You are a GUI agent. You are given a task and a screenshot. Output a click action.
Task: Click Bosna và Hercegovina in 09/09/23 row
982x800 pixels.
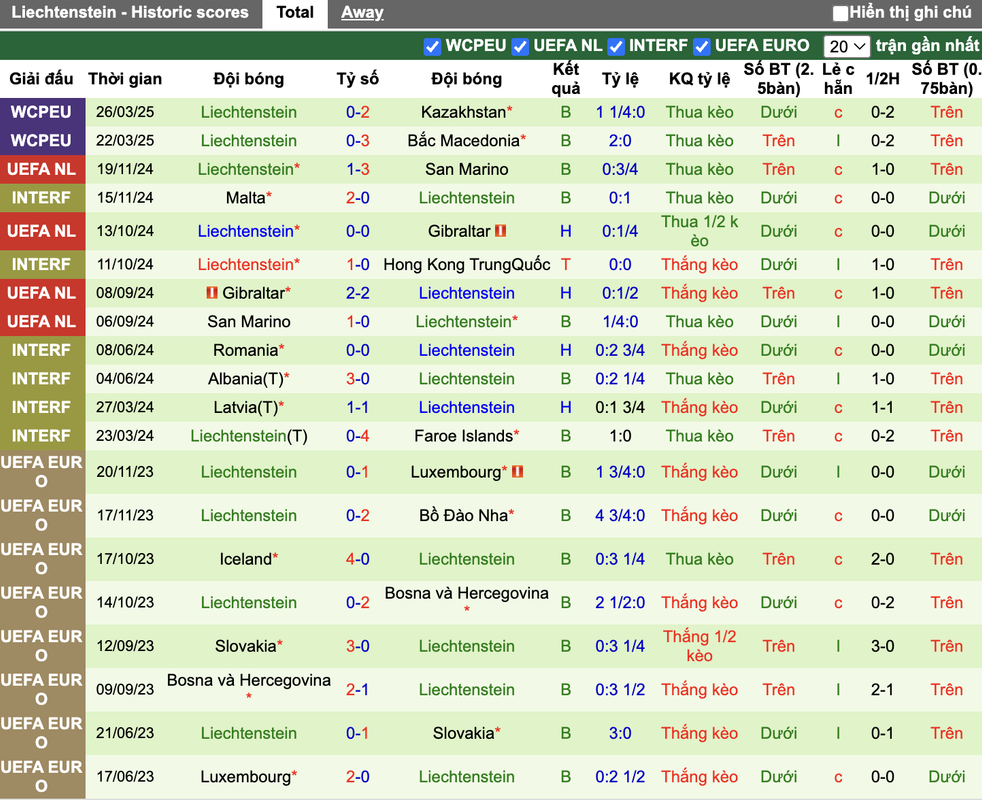click(249, 680)
